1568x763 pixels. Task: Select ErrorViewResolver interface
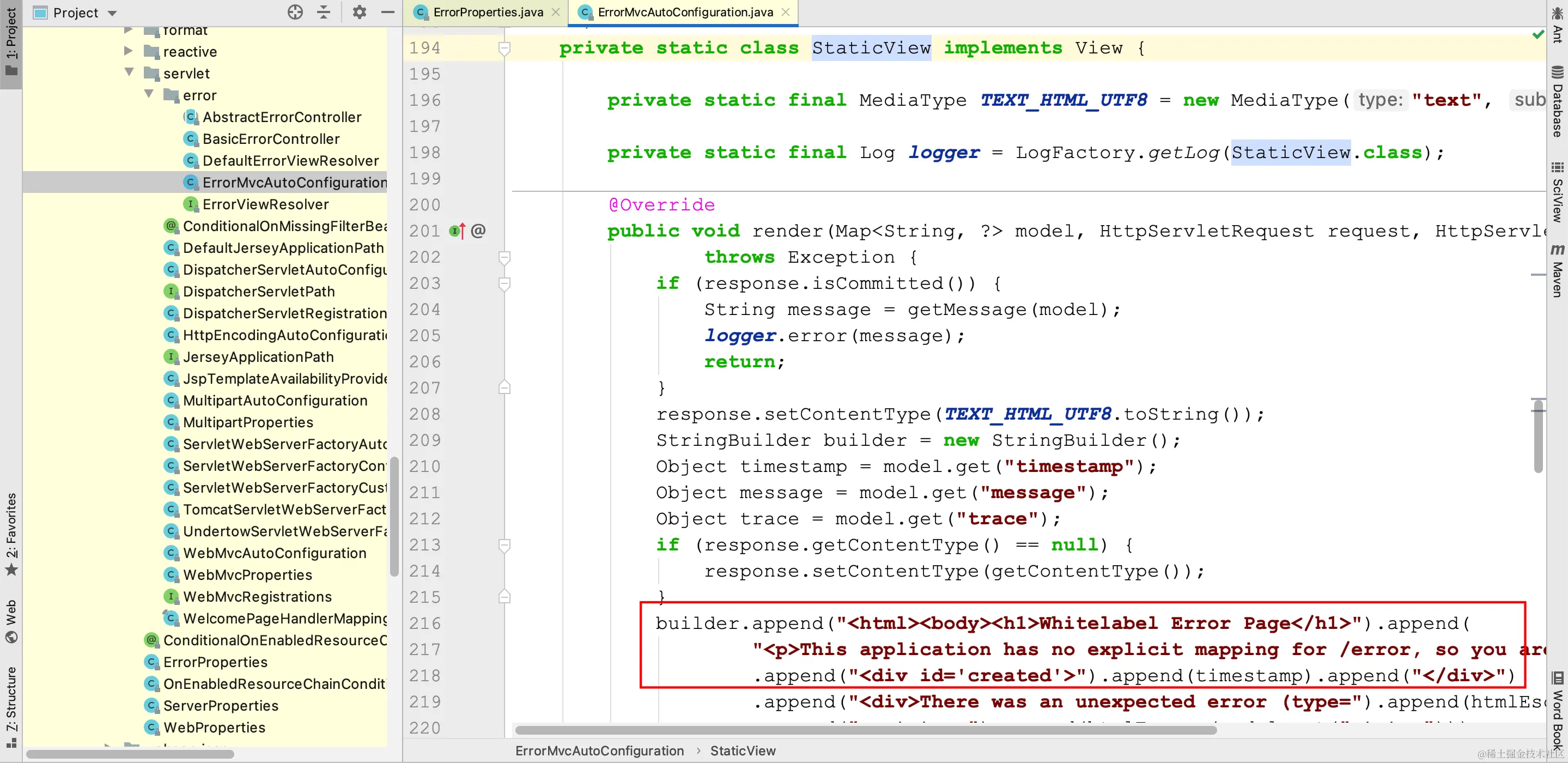(265, 204)
